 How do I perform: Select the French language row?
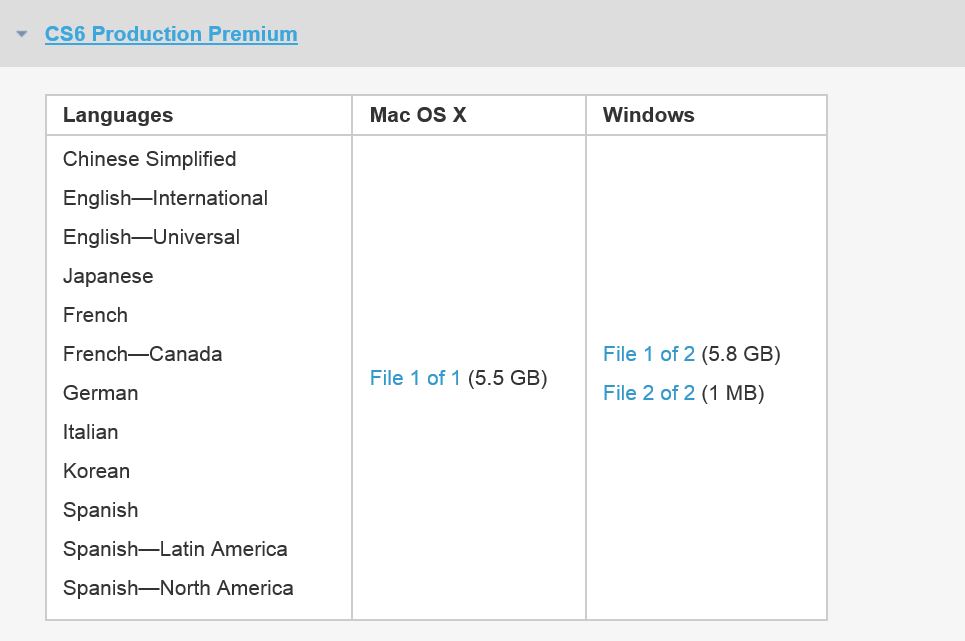coord(95,315)
